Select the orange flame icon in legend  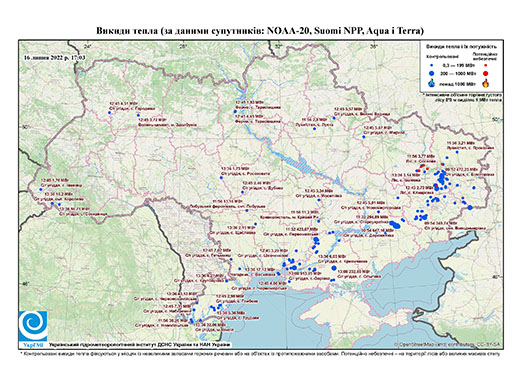coord(486,83)
